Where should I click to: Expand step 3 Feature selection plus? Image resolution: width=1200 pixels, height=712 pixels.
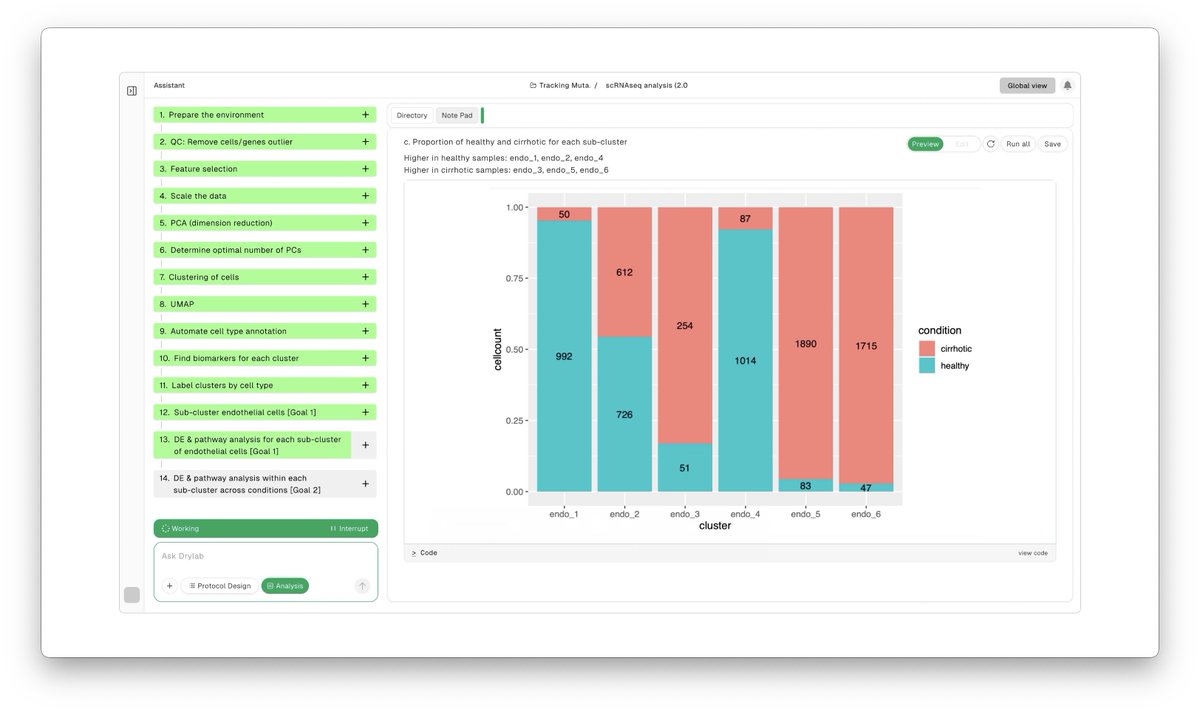point(365,169)
